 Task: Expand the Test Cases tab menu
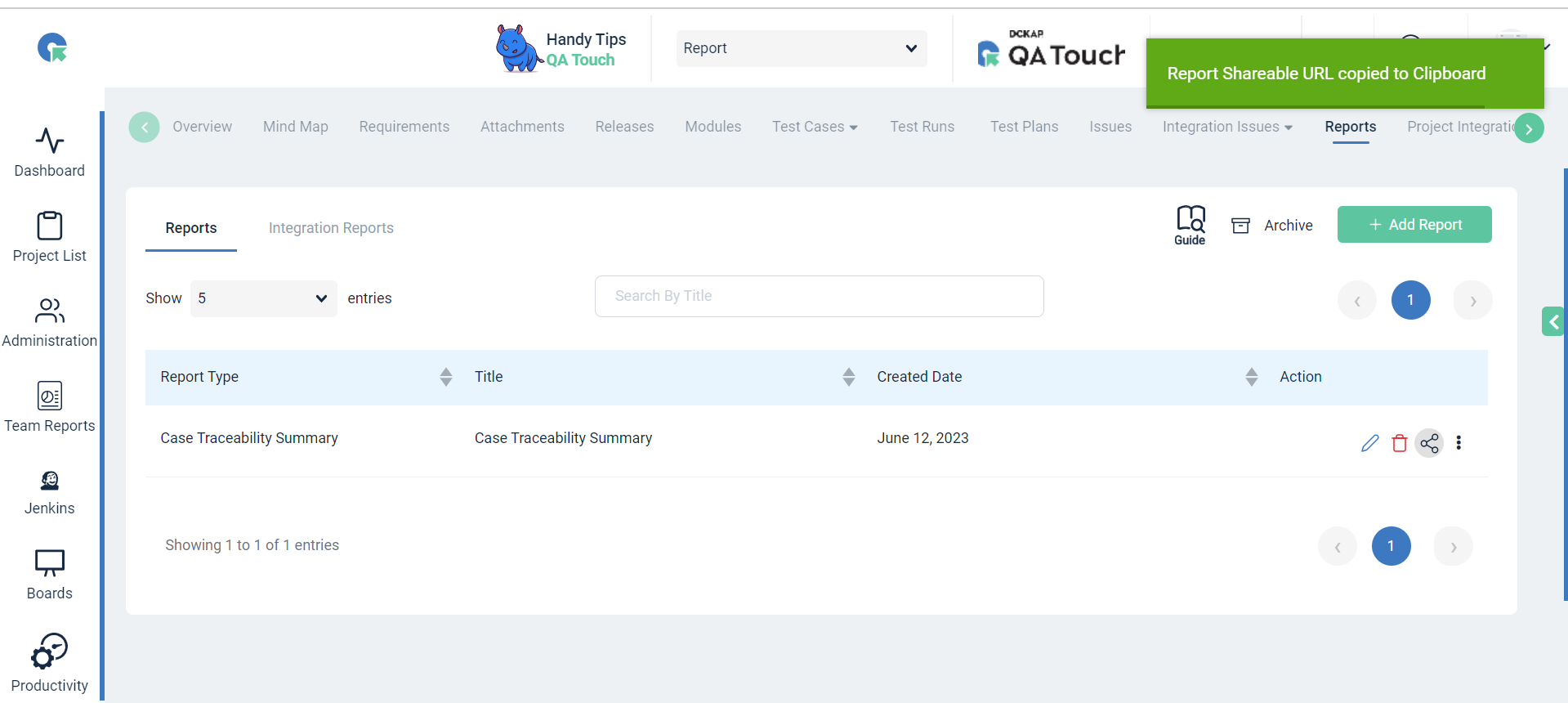tap(815, 127)
